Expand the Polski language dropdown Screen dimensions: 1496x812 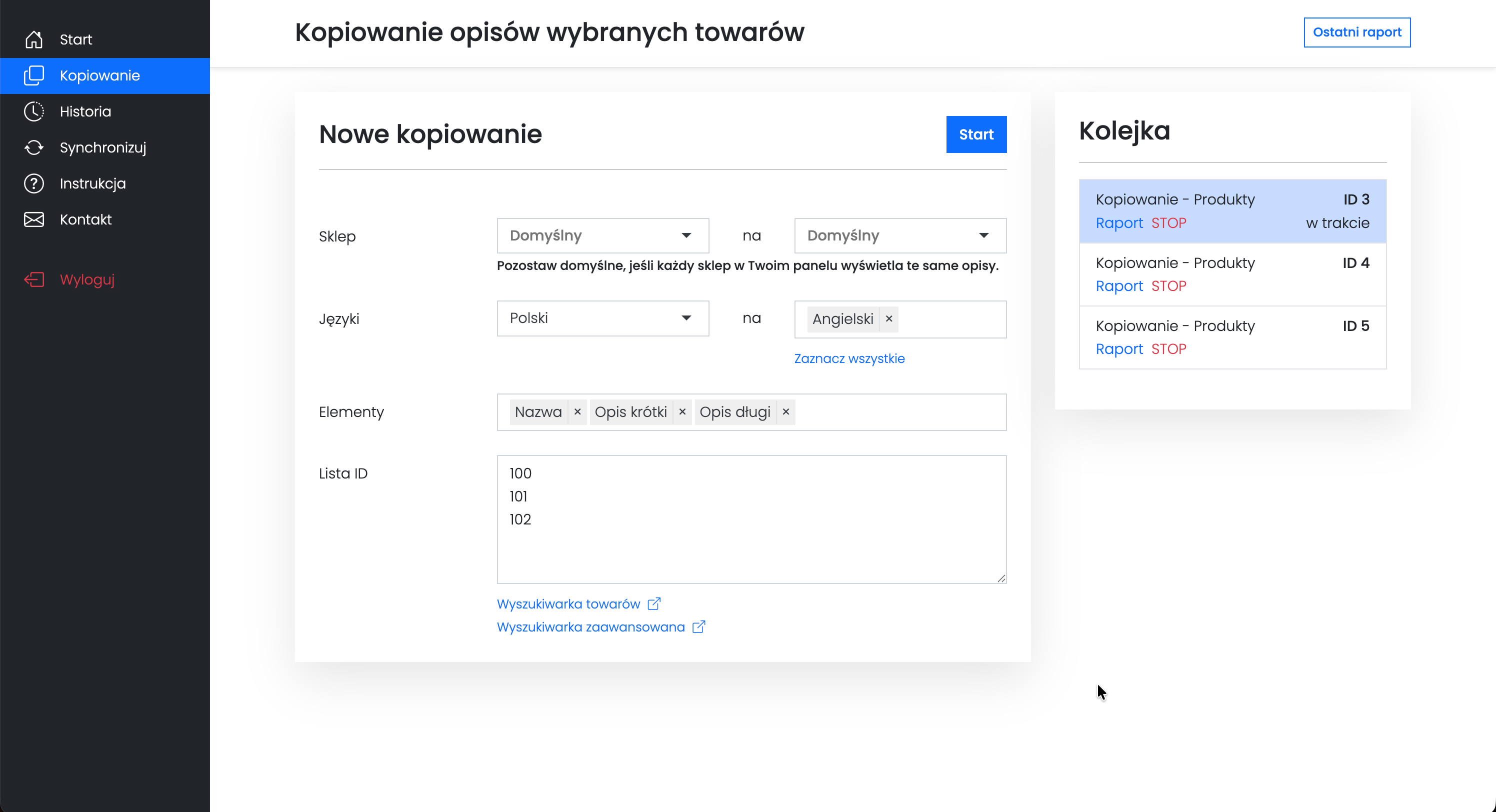(x=602, y=318)
